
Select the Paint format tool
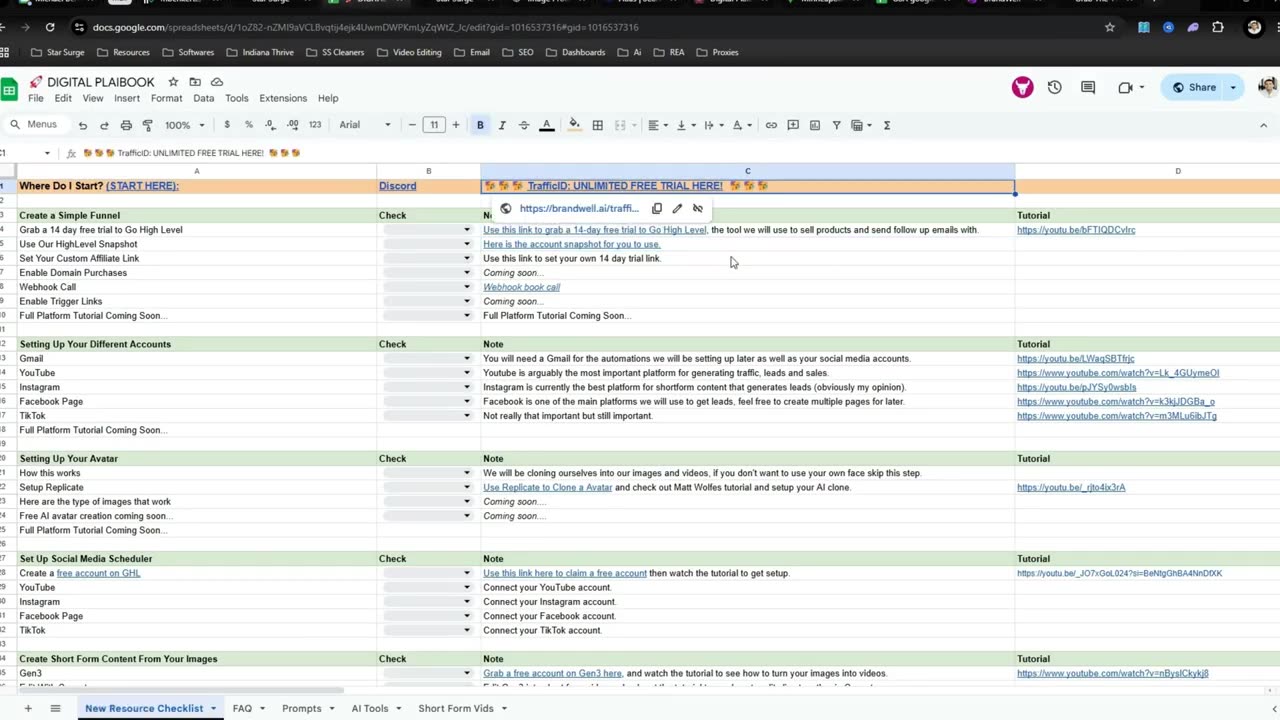[x=147, y=125]
